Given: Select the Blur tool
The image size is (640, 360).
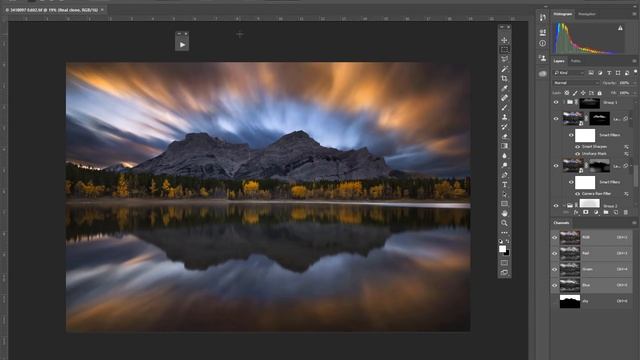Looking at the screenshot, I should [504, 156].
